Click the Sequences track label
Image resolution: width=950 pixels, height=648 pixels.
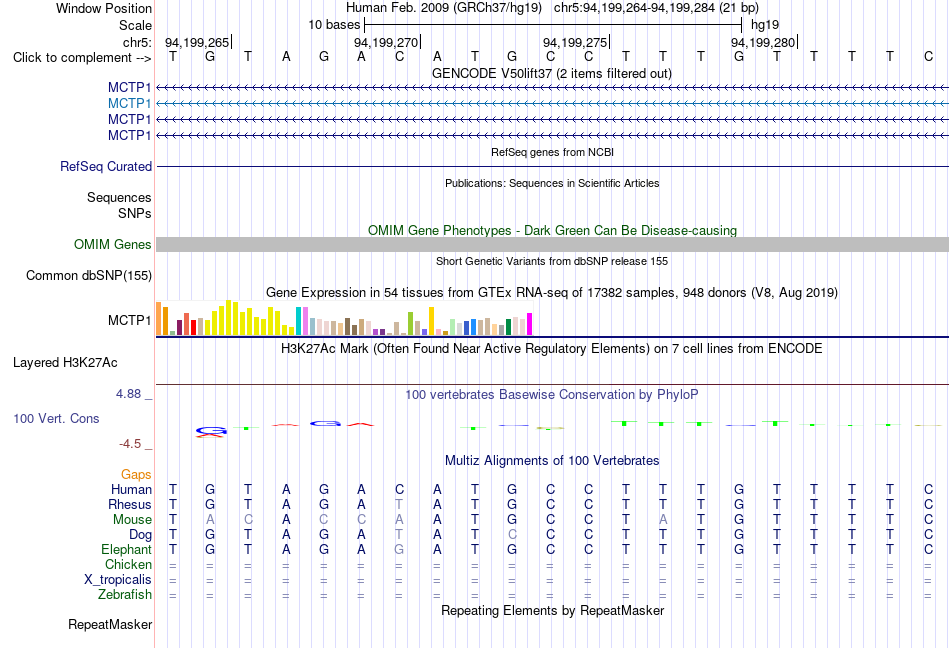[x=119, y=197]
